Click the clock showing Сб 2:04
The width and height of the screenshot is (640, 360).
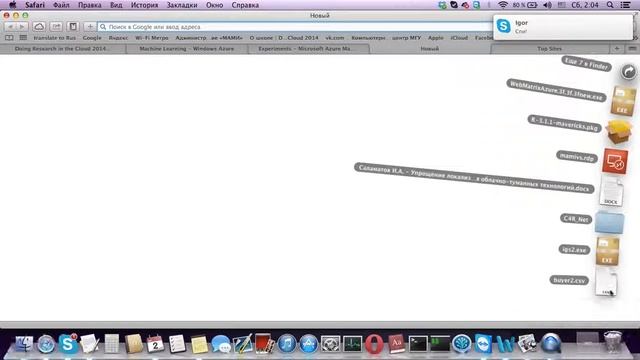(584, 5)
